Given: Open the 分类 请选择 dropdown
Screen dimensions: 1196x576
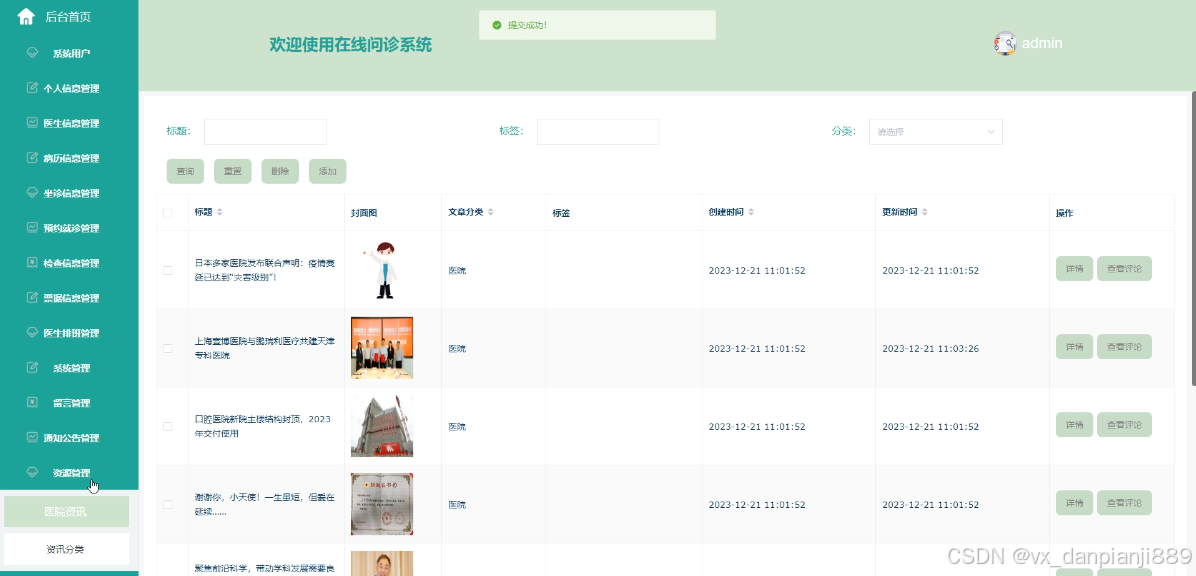Looking at the screenshot, I should 936,131.
